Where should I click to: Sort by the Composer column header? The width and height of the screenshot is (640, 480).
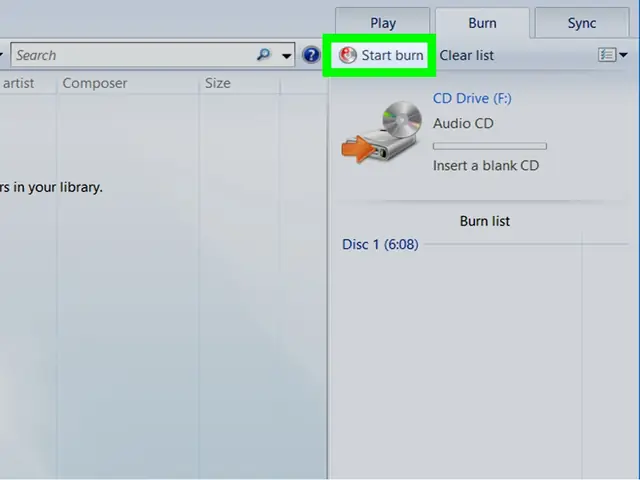[x=95, y=83]
